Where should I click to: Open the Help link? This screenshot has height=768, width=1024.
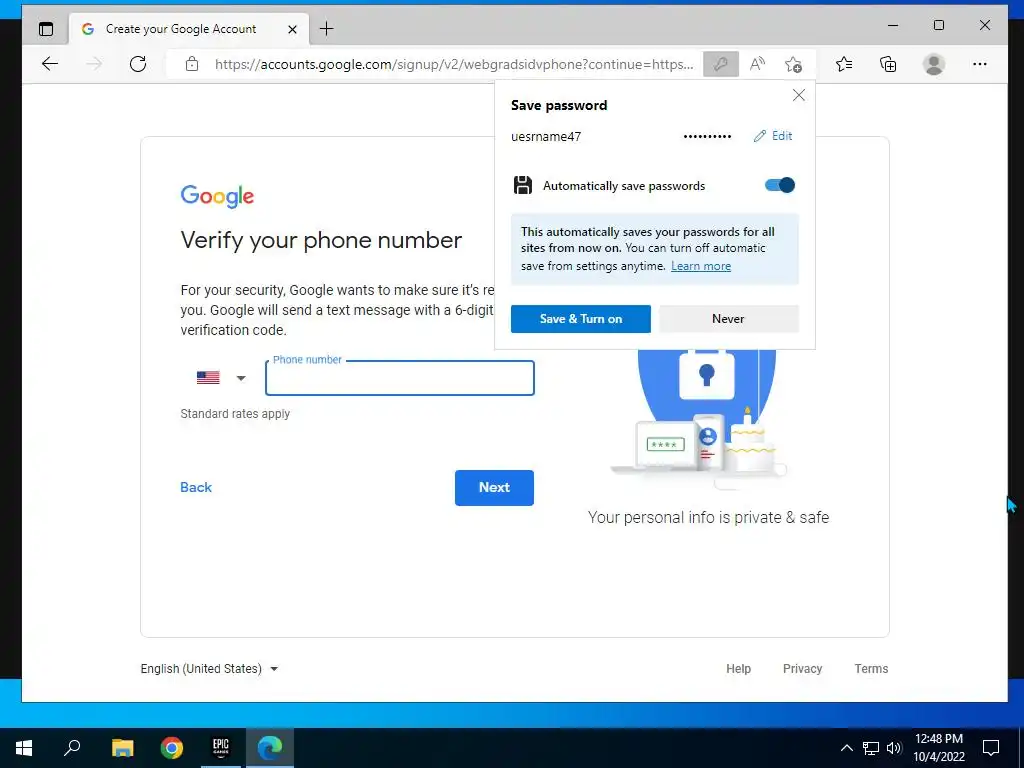[x=739, y=669]
